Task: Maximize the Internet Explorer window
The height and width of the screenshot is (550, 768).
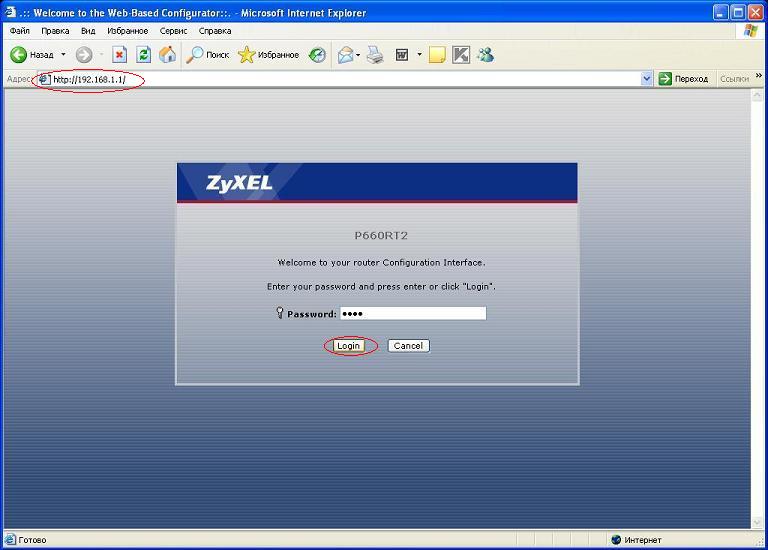Action: 738,12
